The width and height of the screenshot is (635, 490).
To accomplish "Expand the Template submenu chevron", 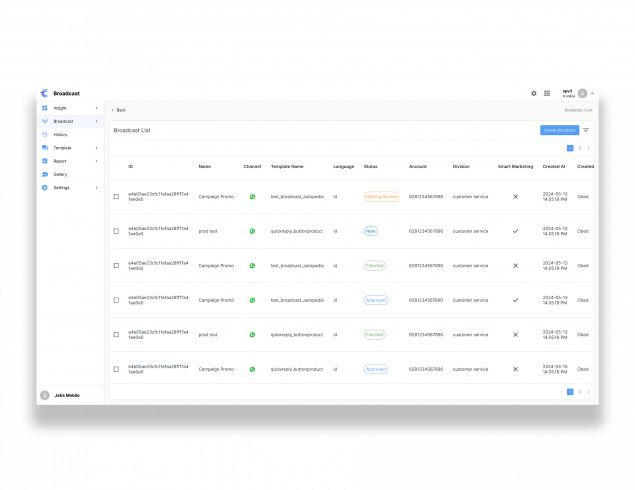I will pyautogui.click(x=97, y=148).
